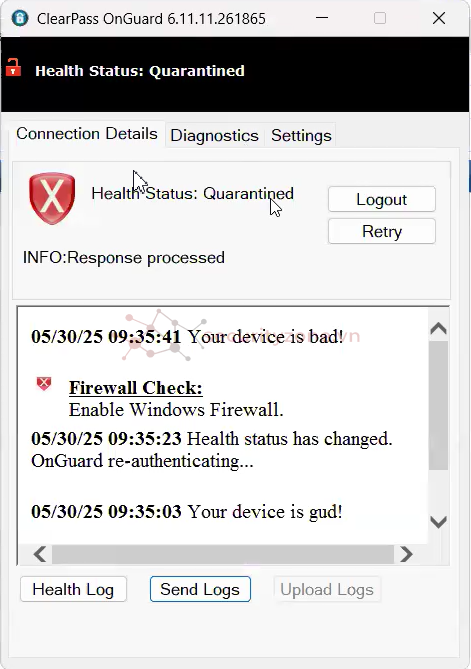Image resolution: width=471 pixels, height=669 pixels.
Task: Click the vertical scrollbar thumb in log
Action: click(439, 405)
